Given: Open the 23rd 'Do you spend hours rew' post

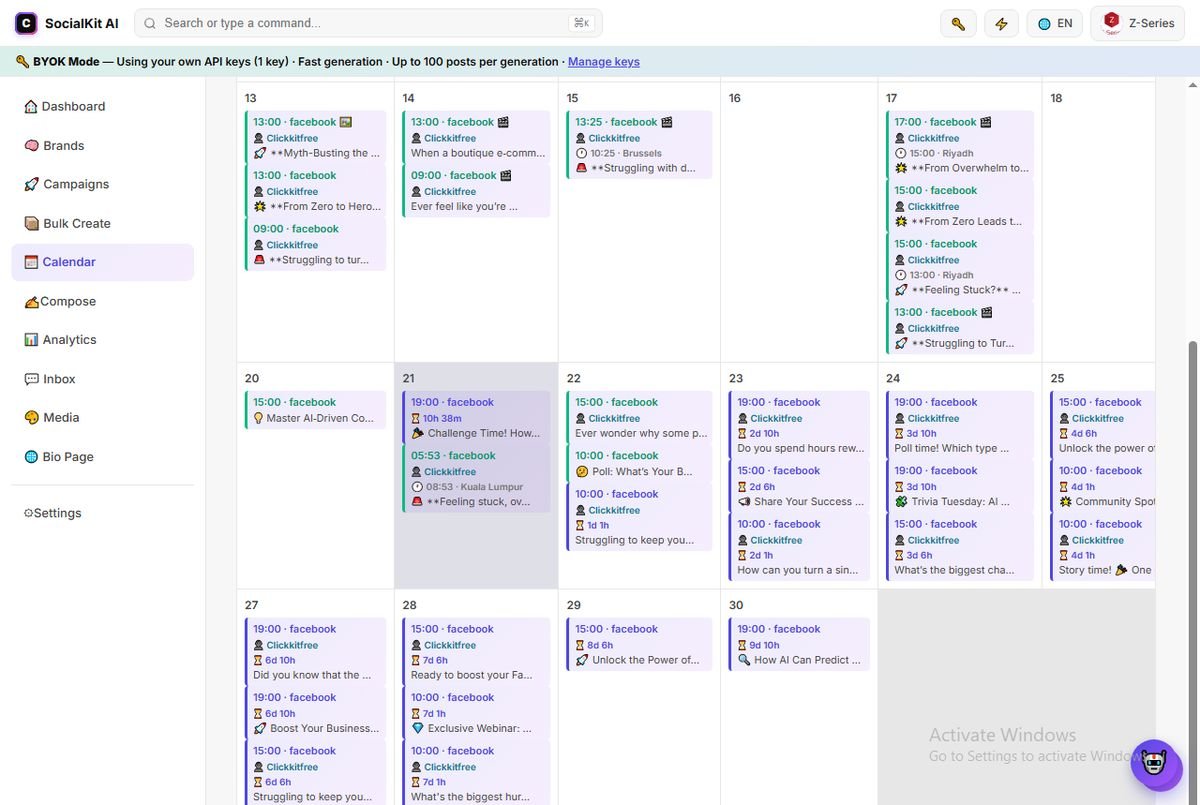Looking at the screenshot, I should click(x=800, y=425).
